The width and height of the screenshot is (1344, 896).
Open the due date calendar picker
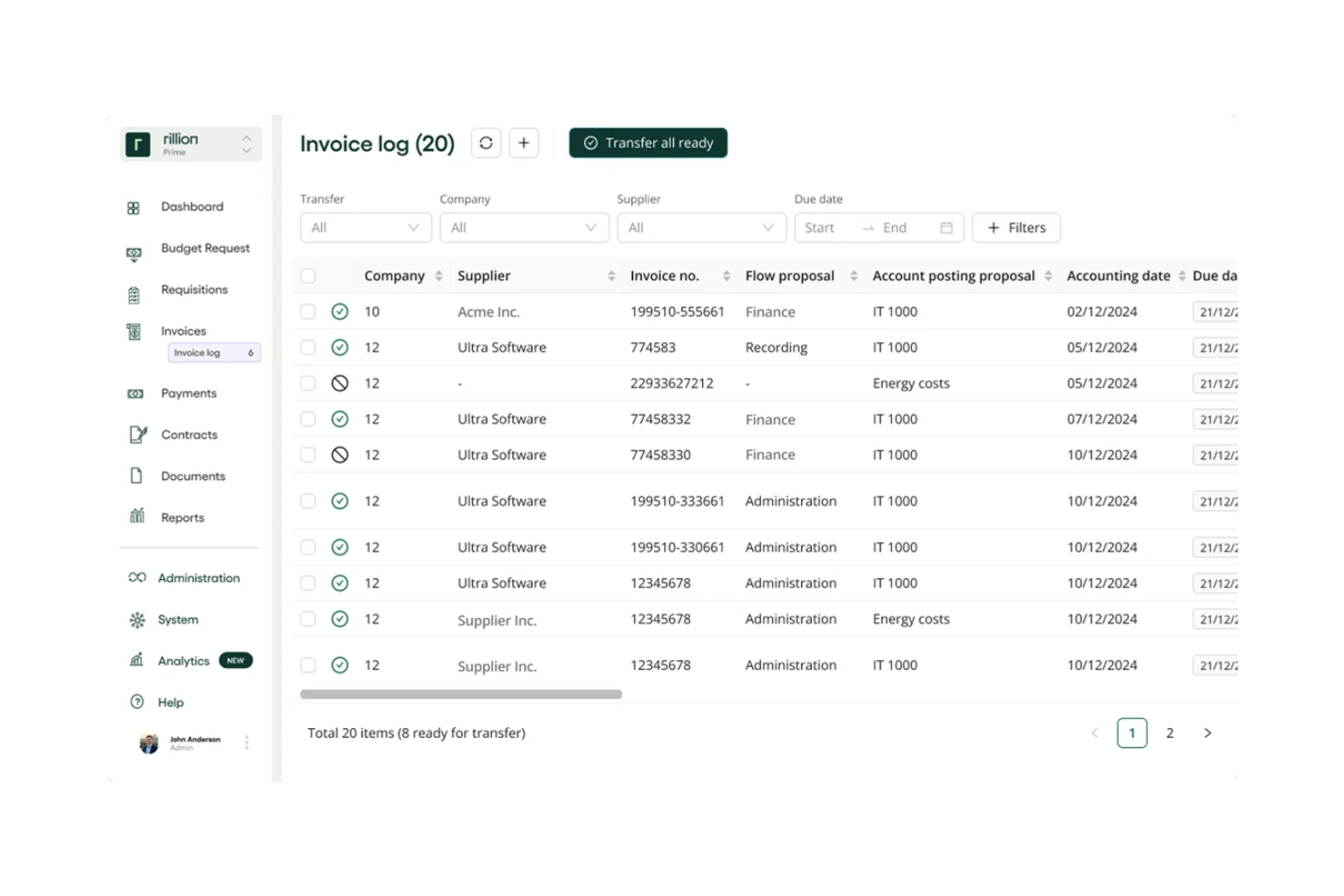[x=947, y=227]
